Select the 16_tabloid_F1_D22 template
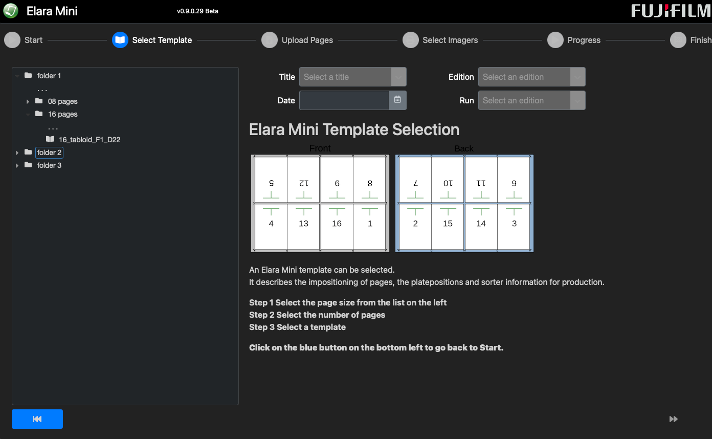The height and width of the screenshot is (439, 712). pos(89,139)
